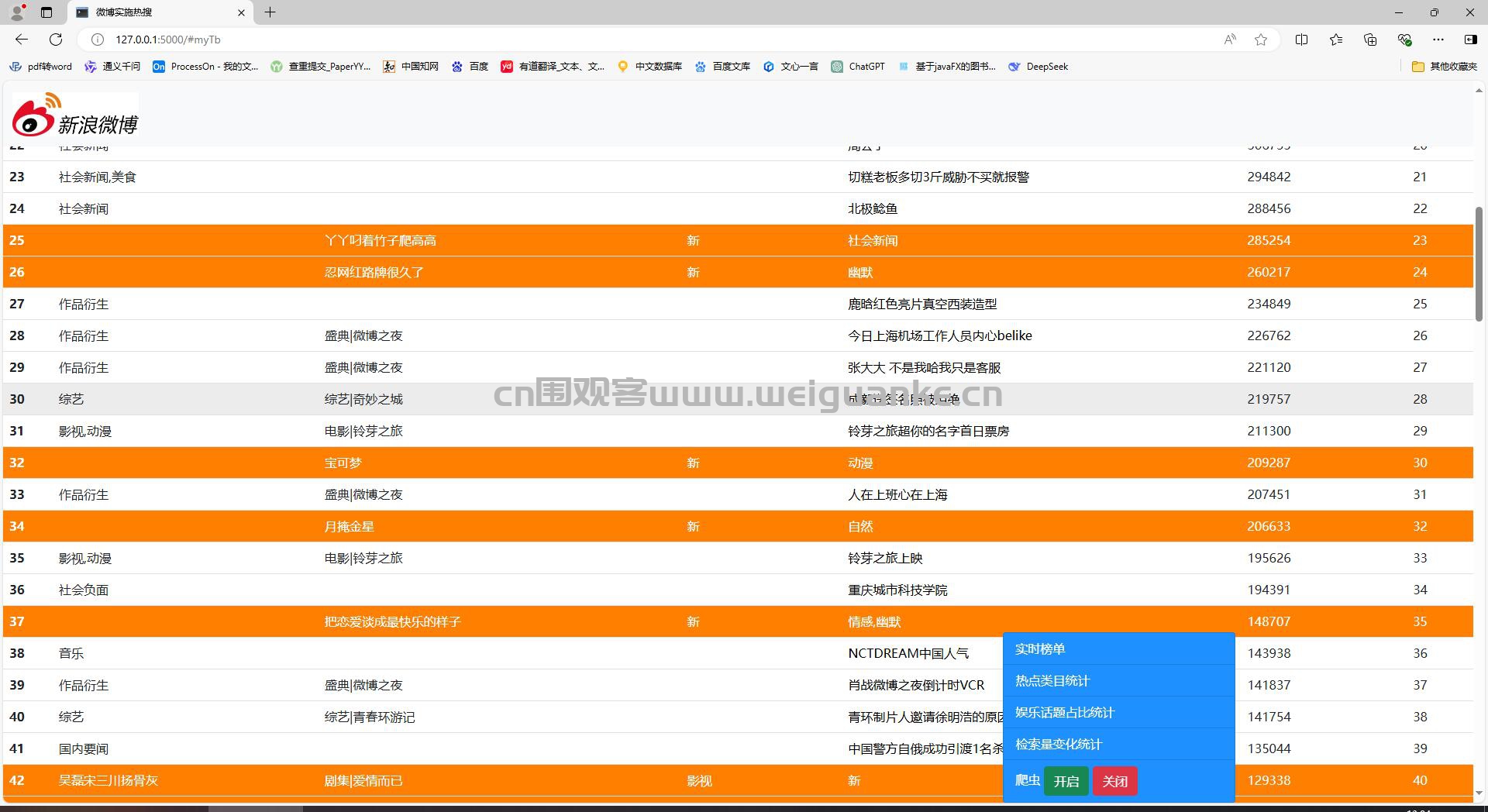Start the crawler with 开启 button
This screenshot has width=1488, height=812.
point(1066,781)
